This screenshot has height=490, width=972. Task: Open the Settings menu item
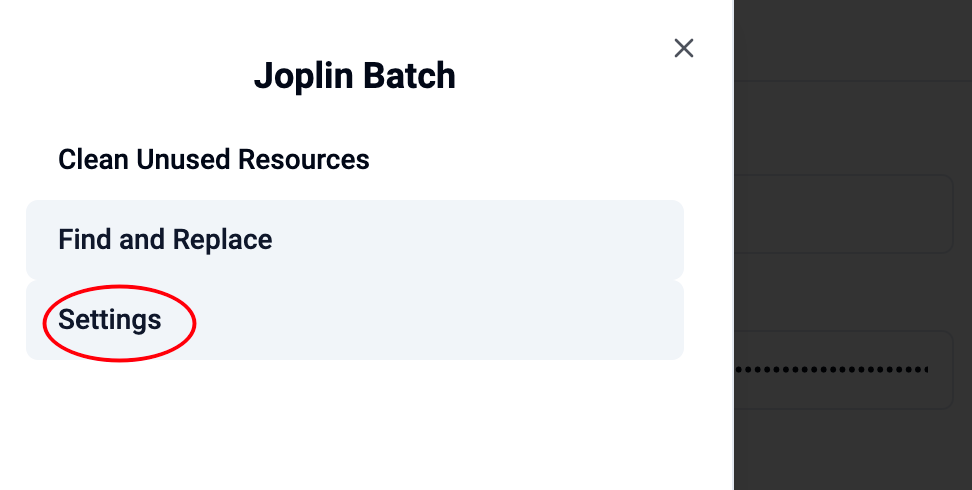110,320
